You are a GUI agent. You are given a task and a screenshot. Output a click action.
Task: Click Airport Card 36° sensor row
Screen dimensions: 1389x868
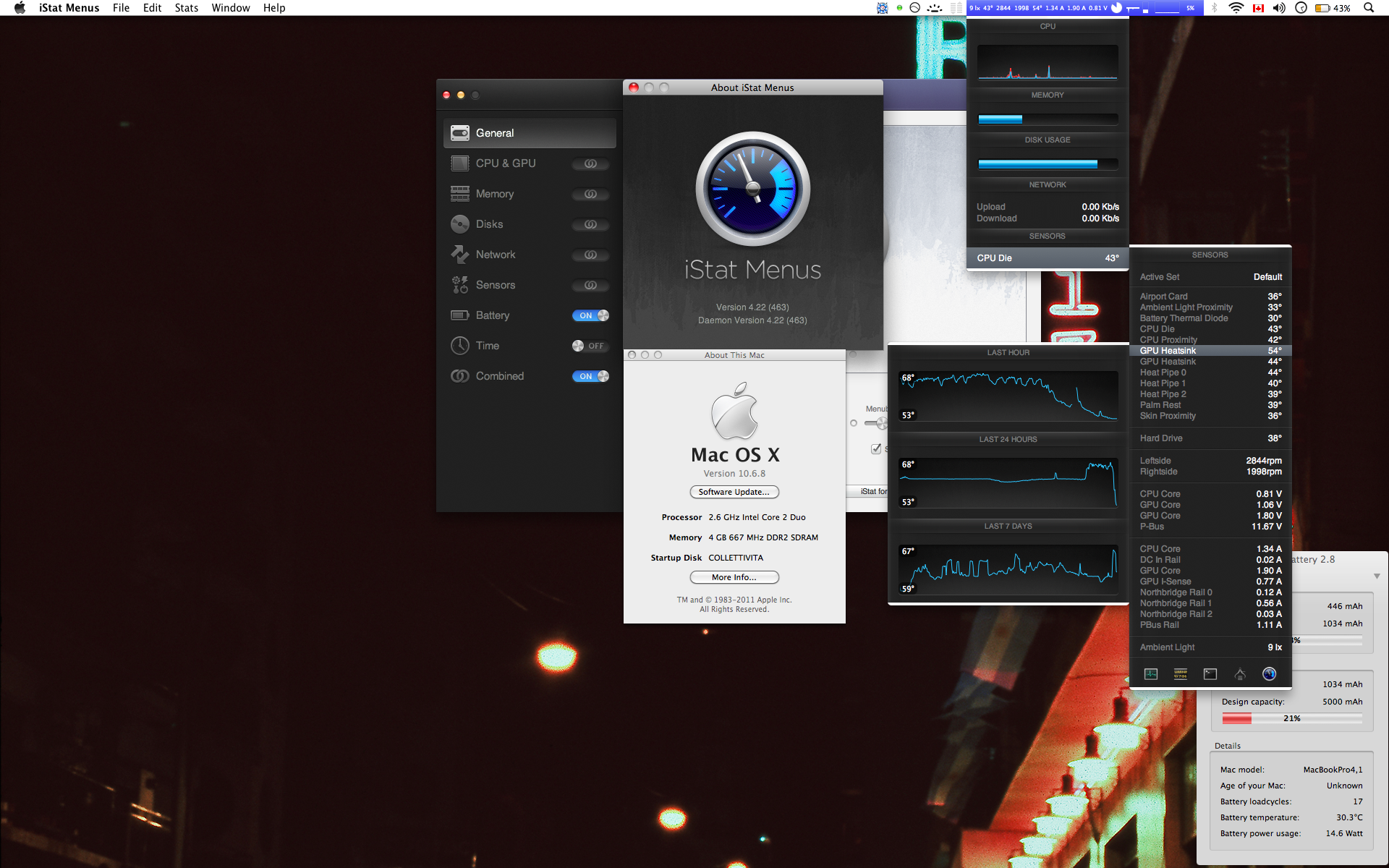tap(1210, 297)
